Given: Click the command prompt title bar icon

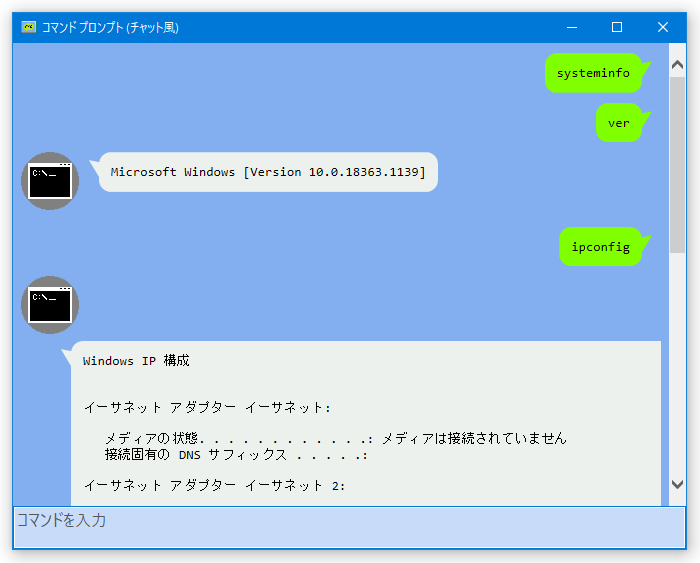Looking at the screenshot, I should [29, 27].
